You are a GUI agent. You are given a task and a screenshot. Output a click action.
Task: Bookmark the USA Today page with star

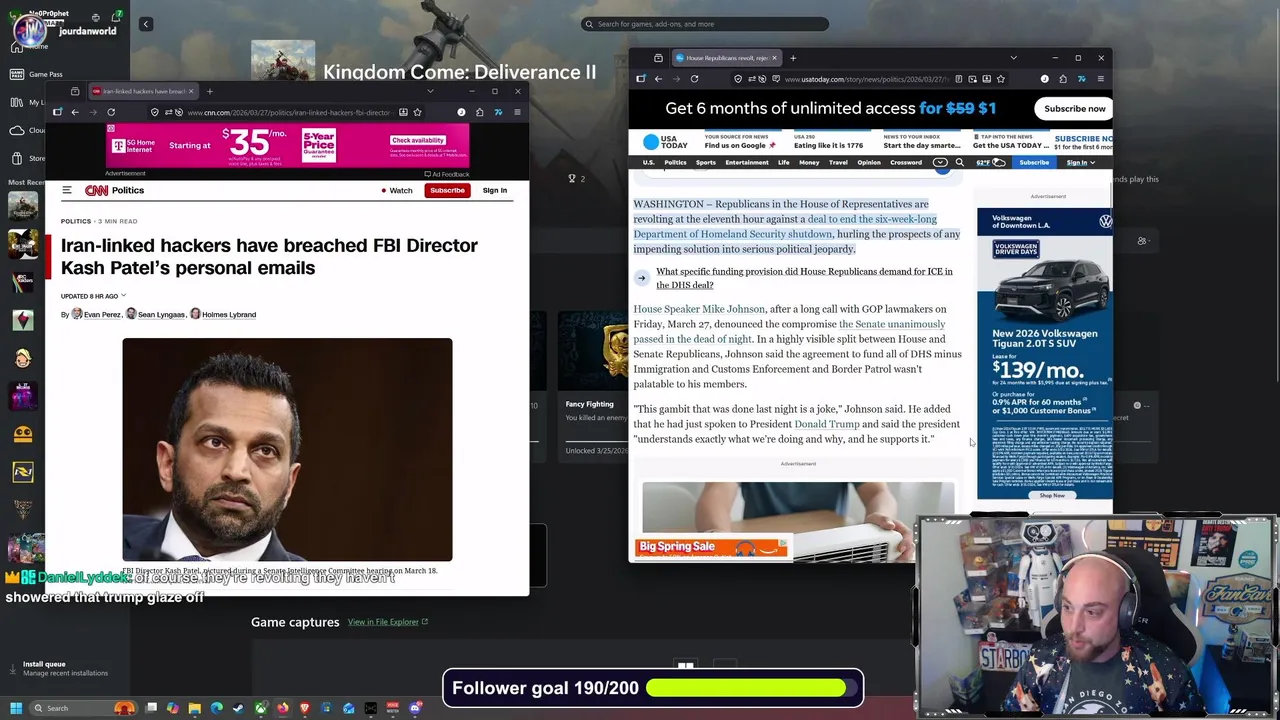1001,79
